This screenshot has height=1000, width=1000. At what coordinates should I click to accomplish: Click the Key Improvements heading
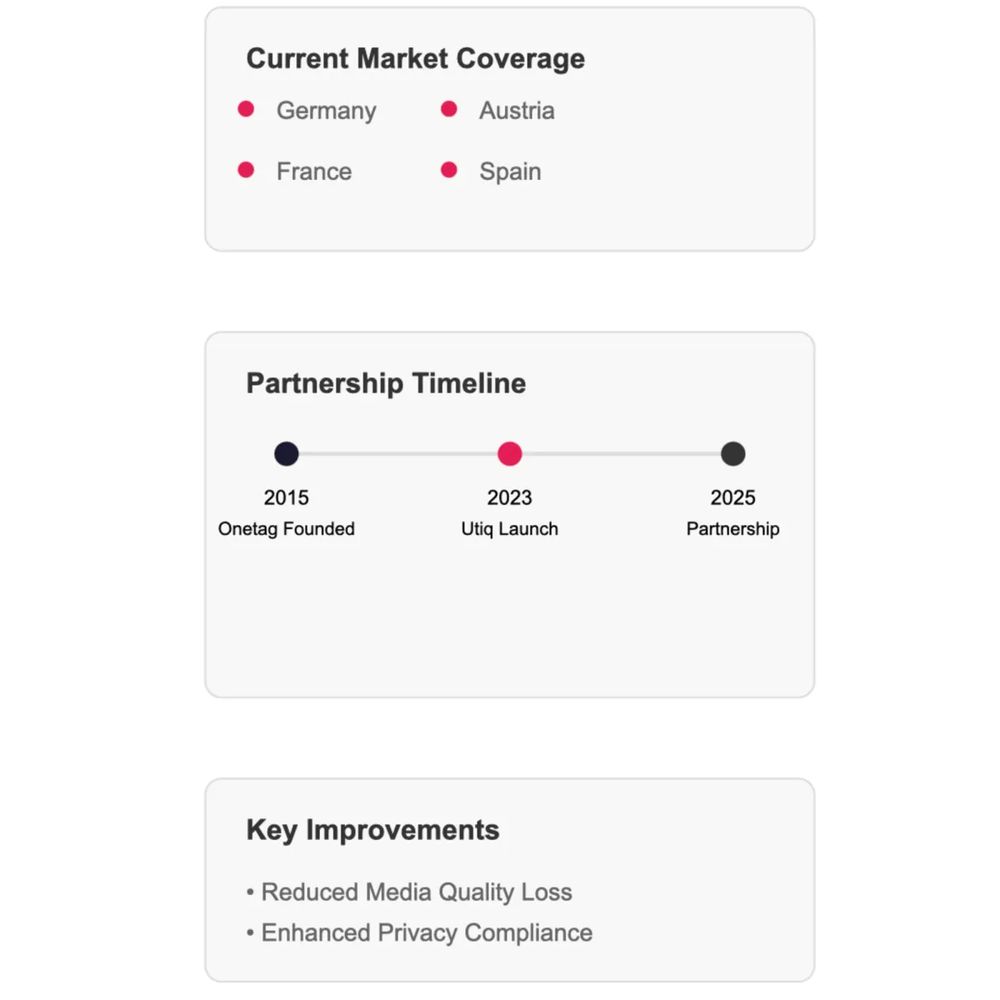372,830
